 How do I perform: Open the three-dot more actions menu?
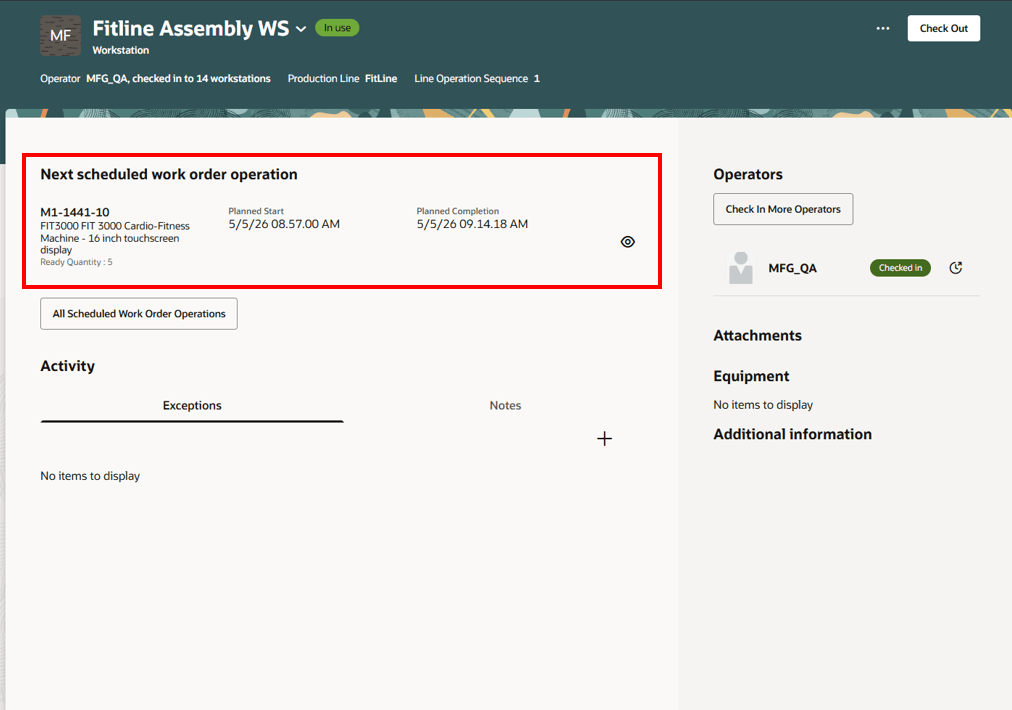(x=883, y=28)
